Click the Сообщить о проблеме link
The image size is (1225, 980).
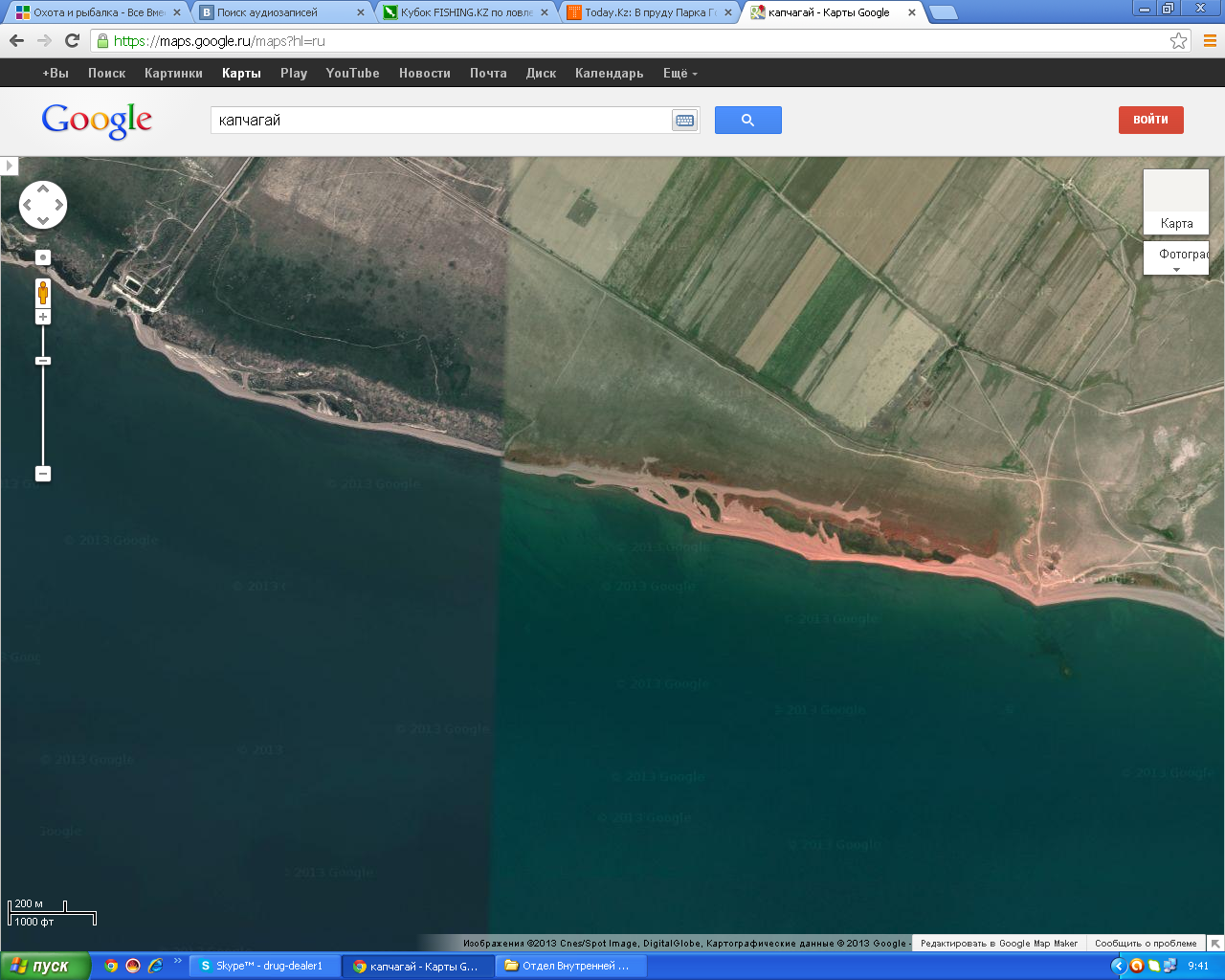[x=1146, y=944]
